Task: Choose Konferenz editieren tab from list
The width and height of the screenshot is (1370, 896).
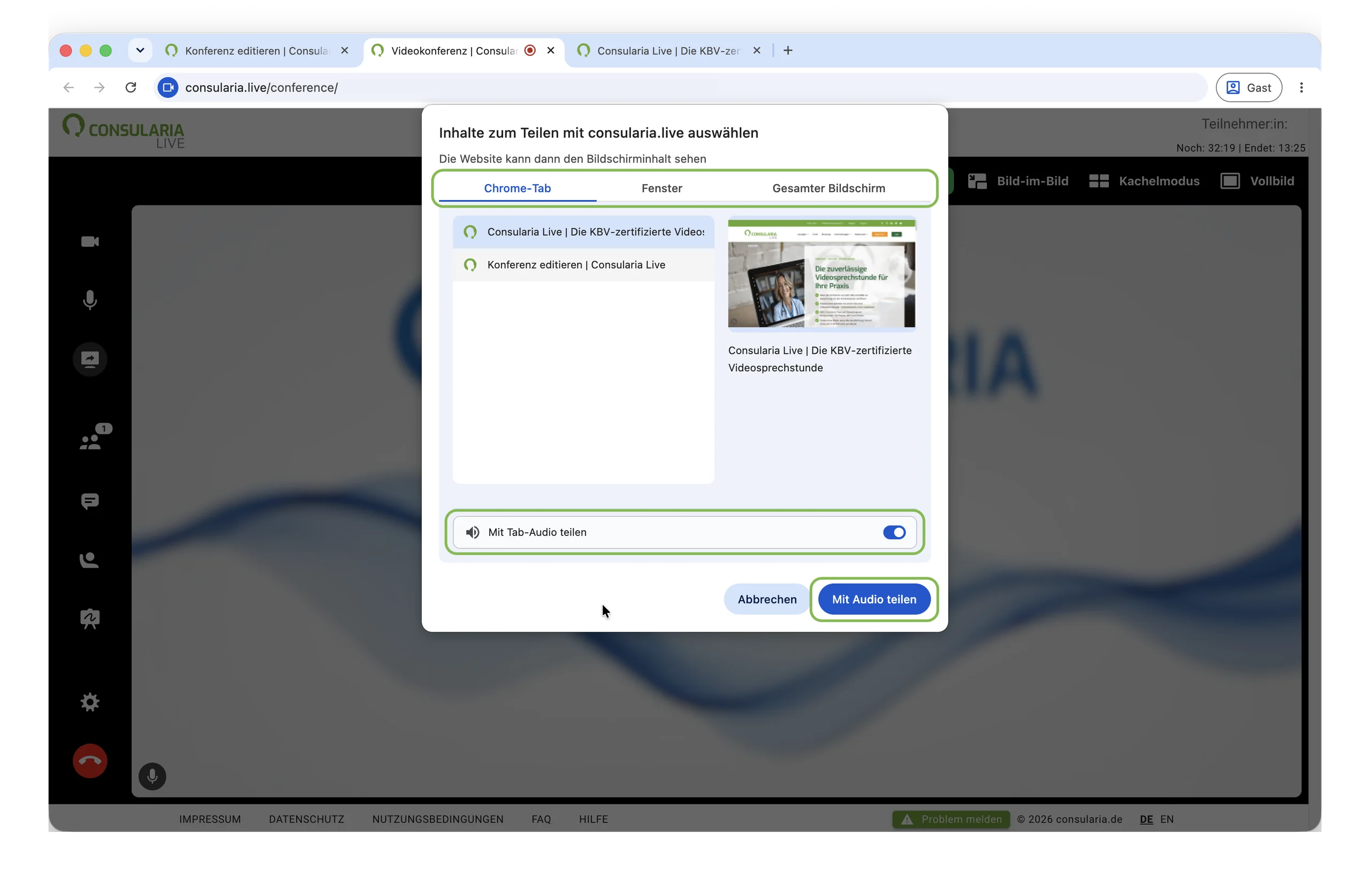Action: click(x=583, y=265)
